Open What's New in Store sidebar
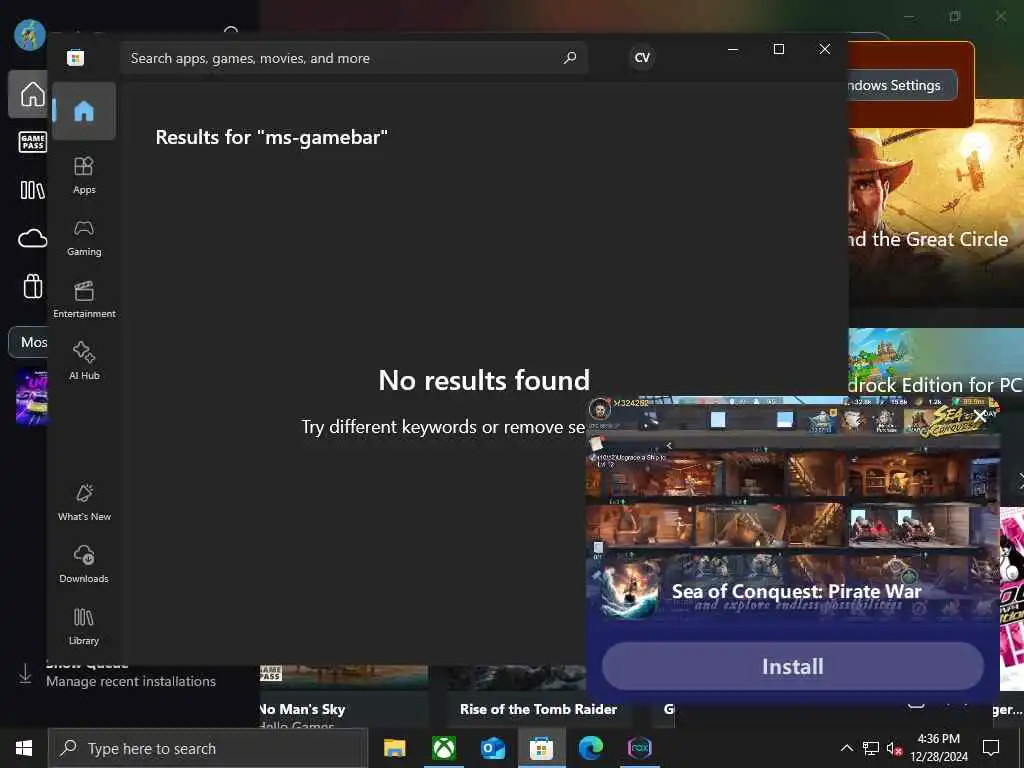Image resolution: width=1024 pixels, height=768 pixels. 84,502
